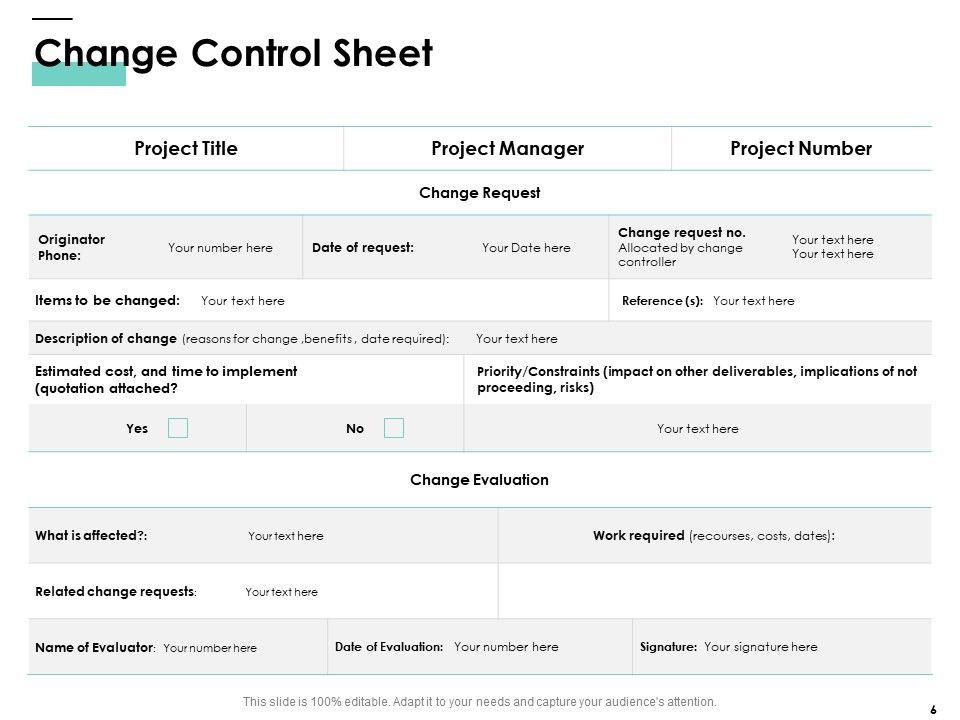Click the Items to be changed text placeholder
Image resolution: width=960 pixels, height=720 pixels.
(x=243, y=301)
